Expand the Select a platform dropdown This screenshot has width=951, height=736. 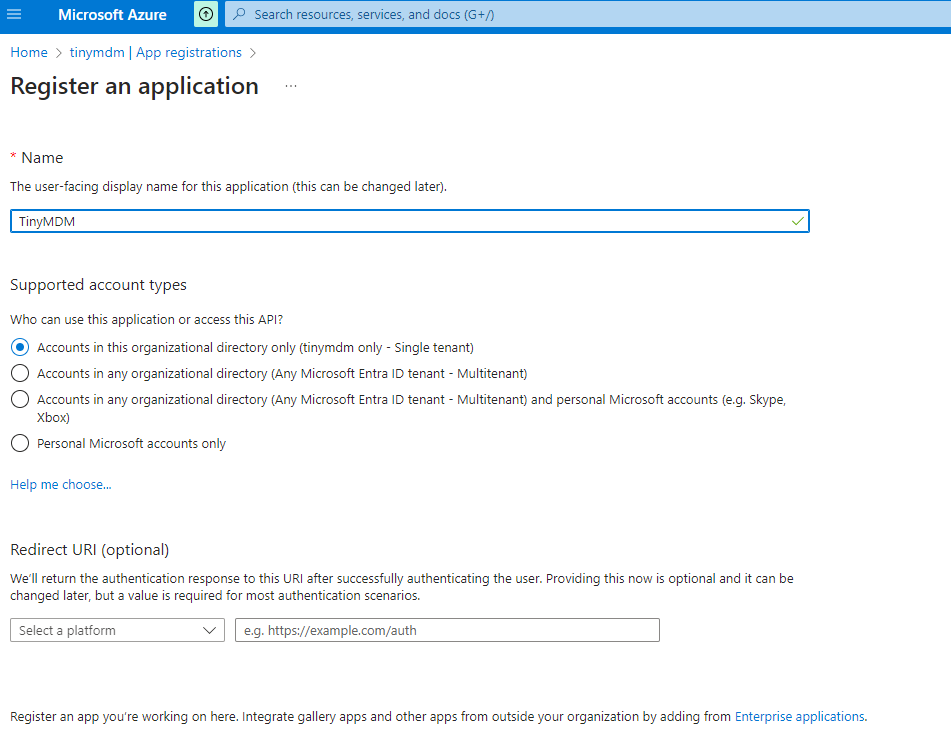point(117,630)
